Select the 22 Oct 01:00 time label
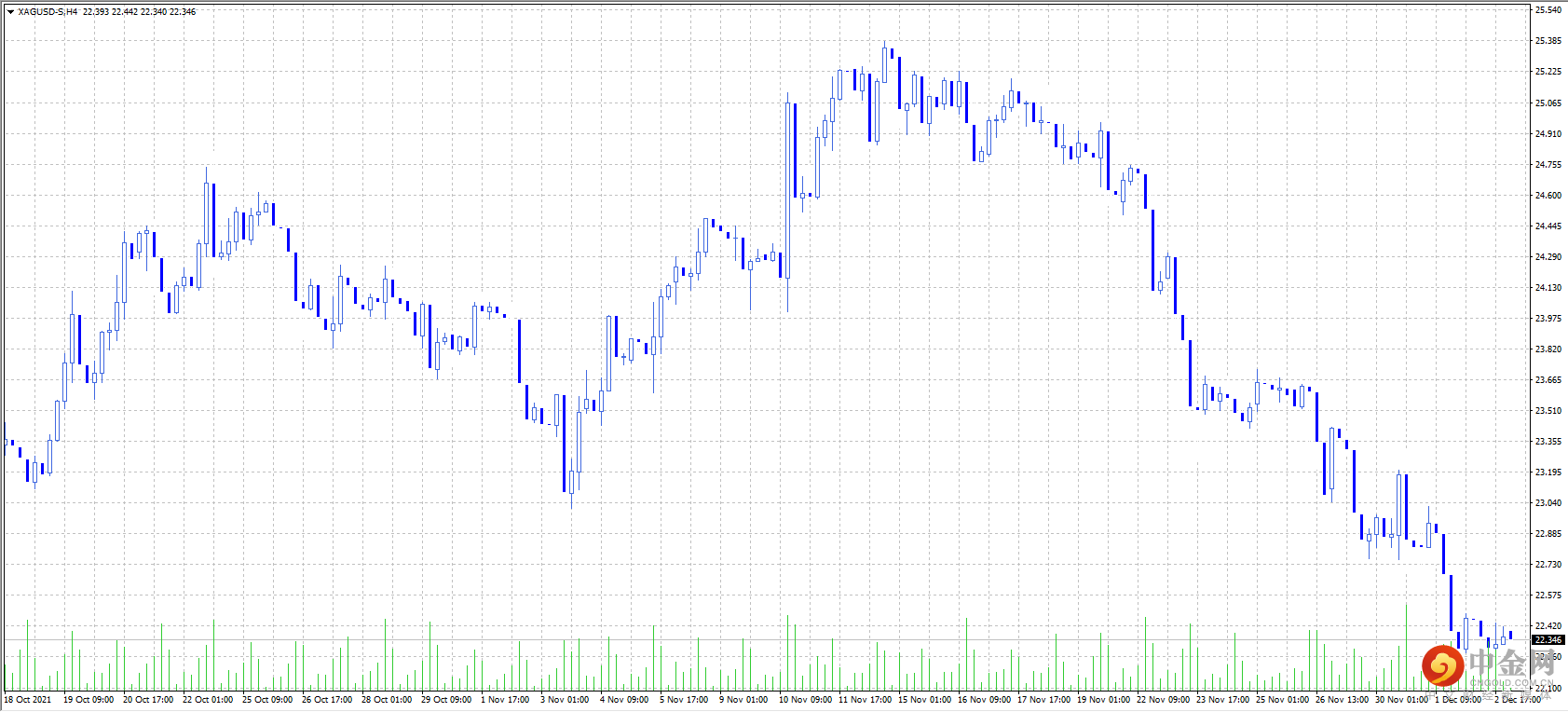Screen dimensions: 1568x712 click(208, 700)
